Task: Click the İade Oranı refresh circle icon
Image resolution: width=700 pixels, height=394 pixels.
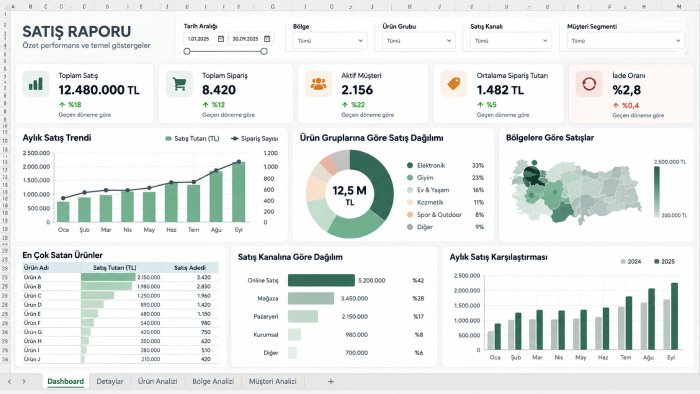Action: pos(589,84)
